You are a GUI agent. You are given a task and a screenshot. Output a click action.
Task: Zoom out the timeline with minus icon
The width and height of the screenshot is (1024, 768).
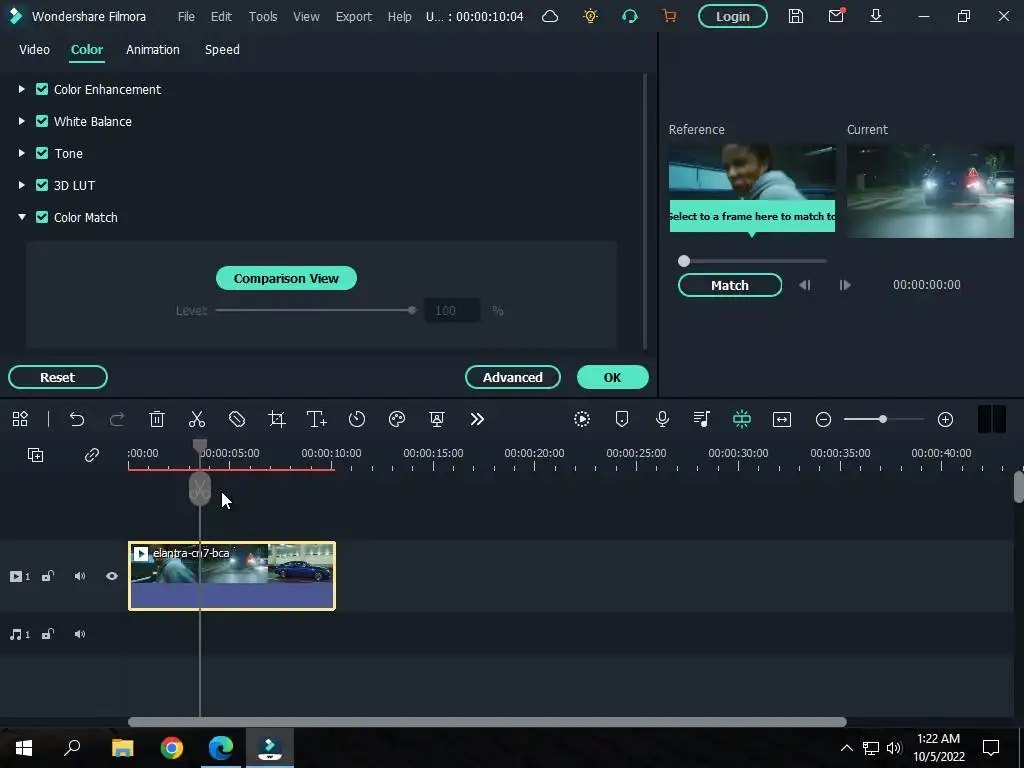(x=824, y=420)
